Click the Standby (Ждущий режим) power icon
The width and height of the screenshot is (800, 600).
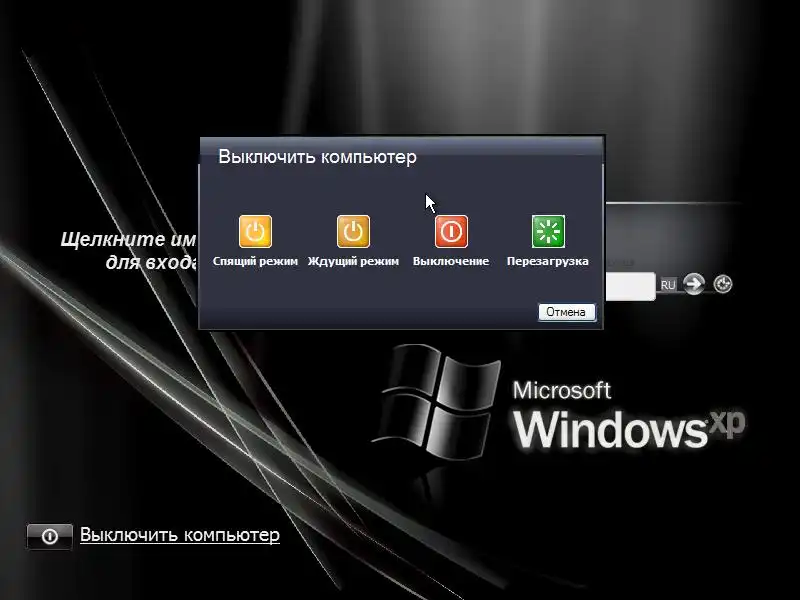[x=353, y=232]
